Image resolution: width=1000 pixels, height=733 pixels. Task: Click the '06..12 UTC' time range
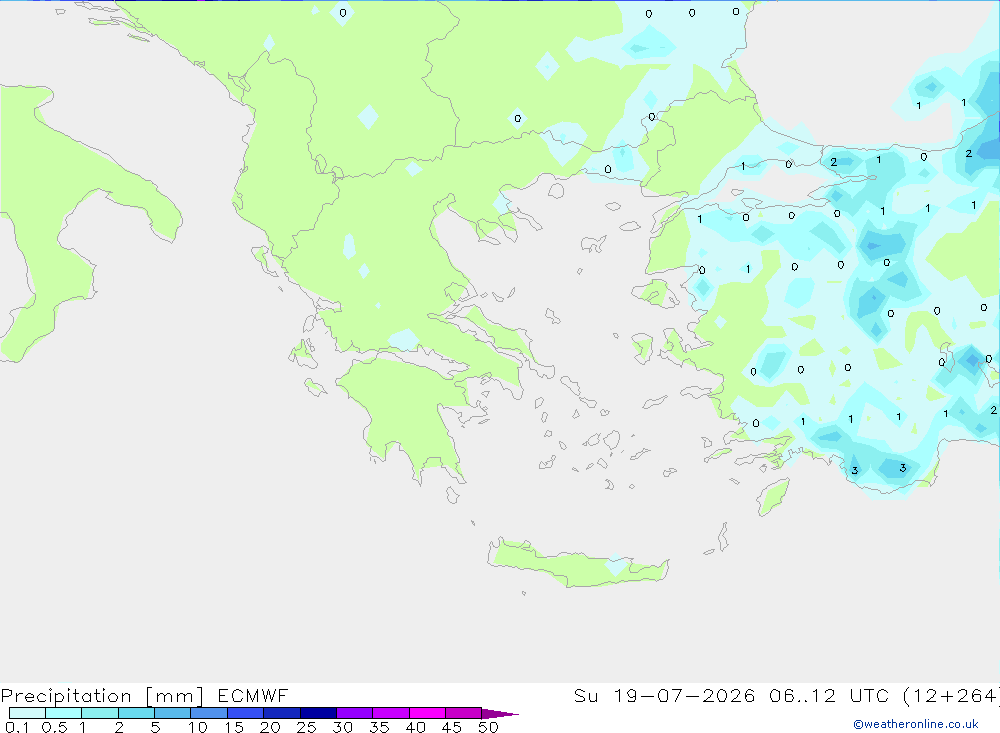coord(828,695)
